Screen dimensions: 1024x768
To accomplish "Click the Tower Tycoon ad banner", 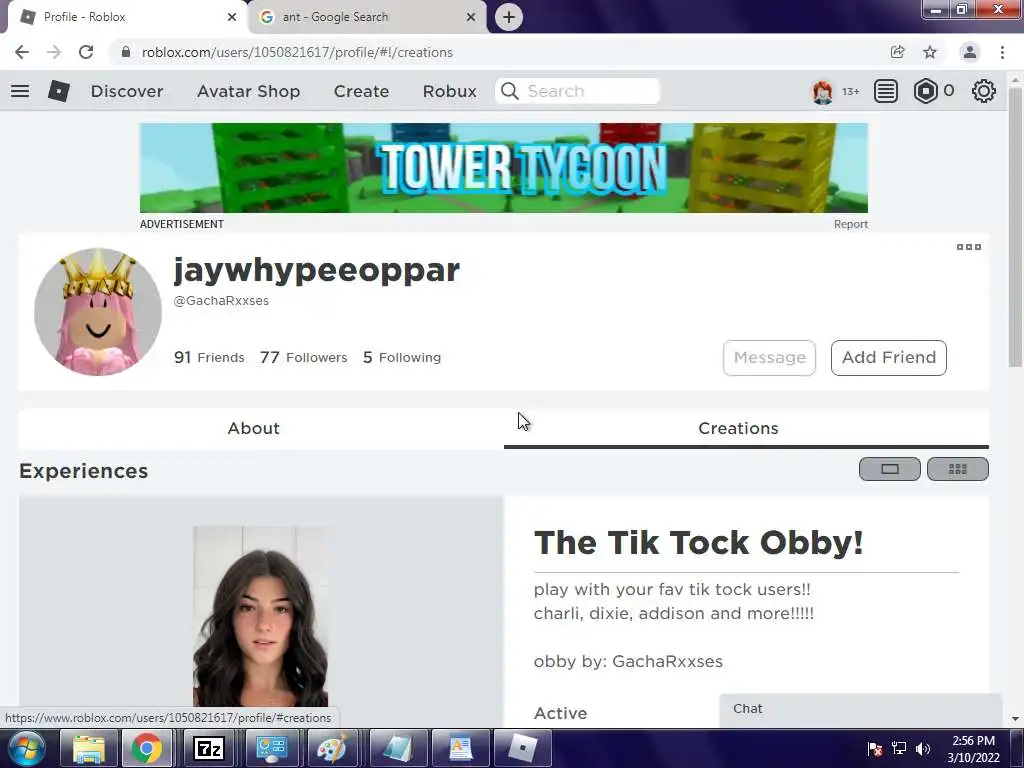I will [x=504, y=168].
